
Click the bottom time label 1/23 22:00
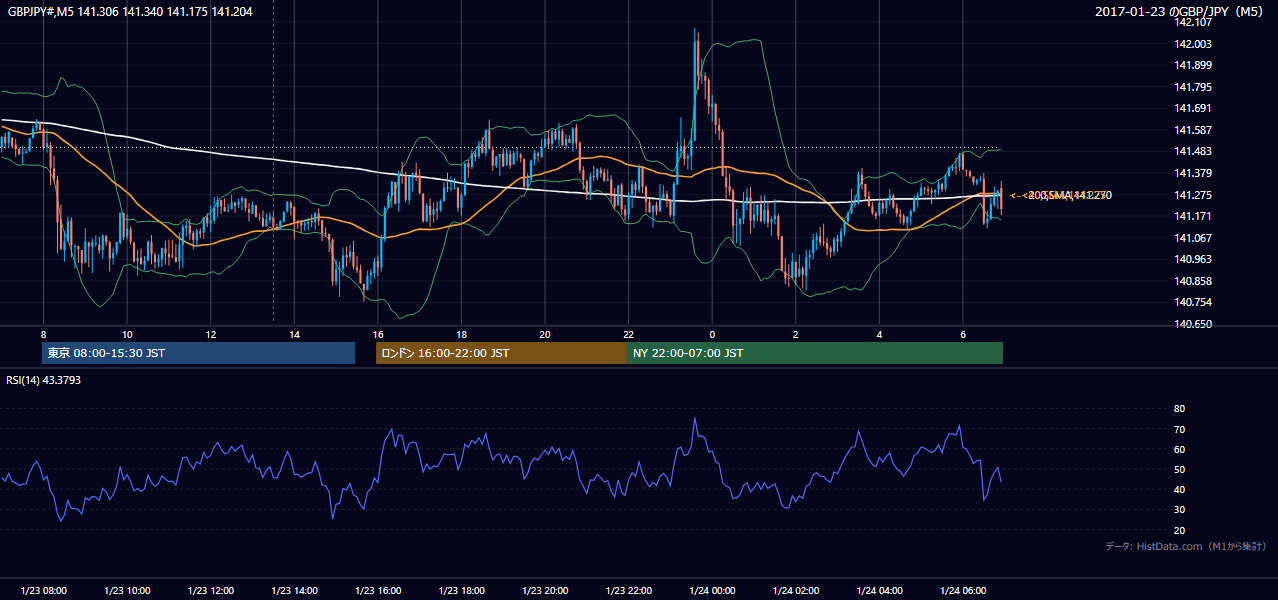628,591
